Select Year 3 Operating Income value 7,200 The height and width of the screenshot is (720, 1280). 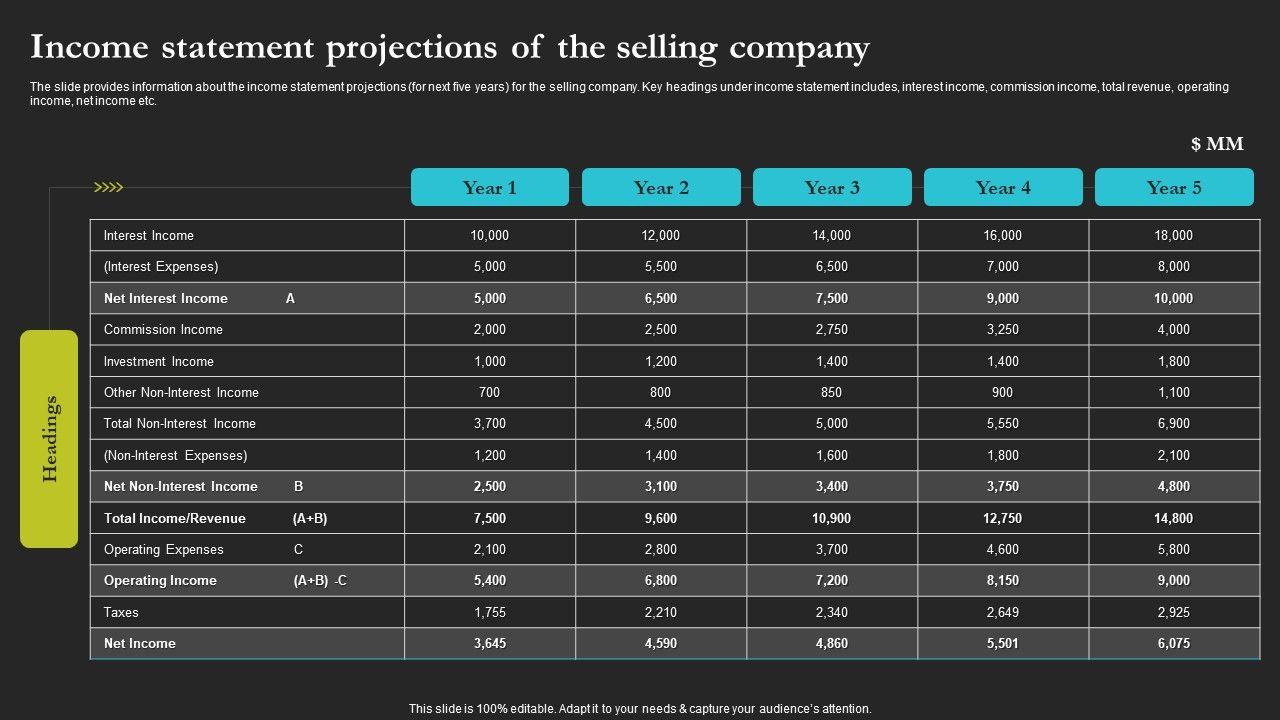(x=832, y=581)
